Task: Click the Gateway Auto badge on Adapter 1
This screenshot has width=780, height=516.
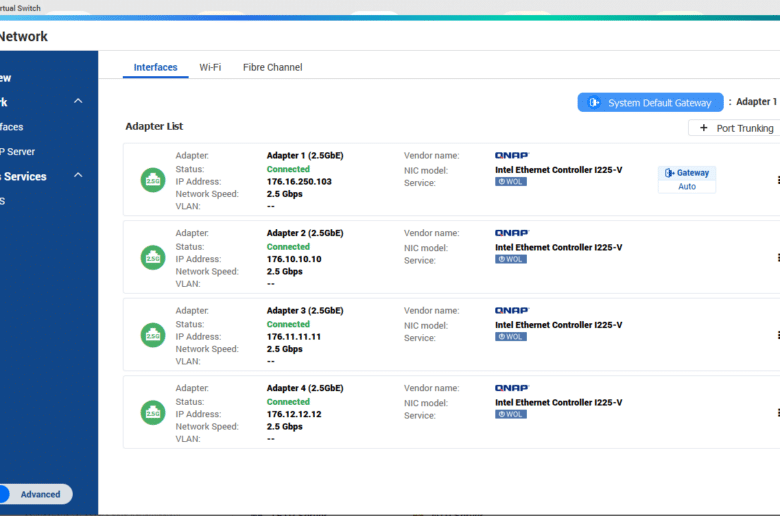Action: (687, 180)
